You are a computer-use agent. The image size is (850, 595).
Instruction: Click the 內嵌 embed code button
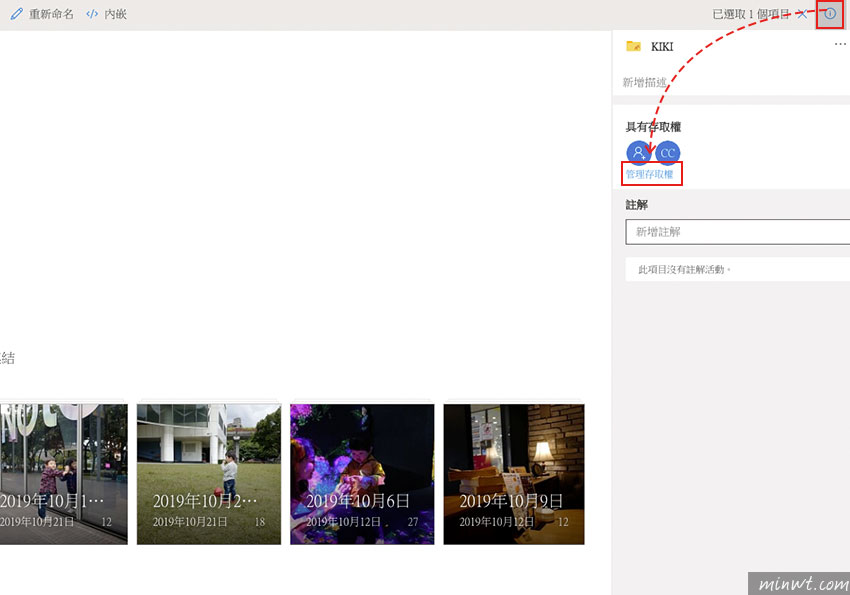coord(106,14)
